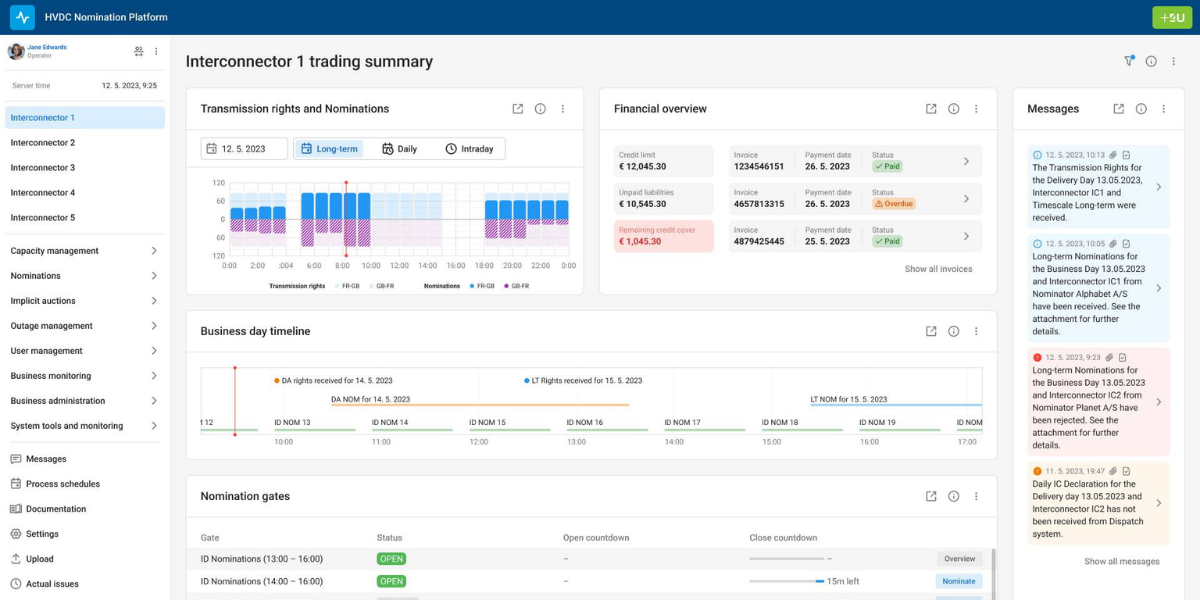This screenshot has width=1200, height=600.
Task: Switch chart to Daily timescale
Action: pyautogui.click(x=399, y=149)
